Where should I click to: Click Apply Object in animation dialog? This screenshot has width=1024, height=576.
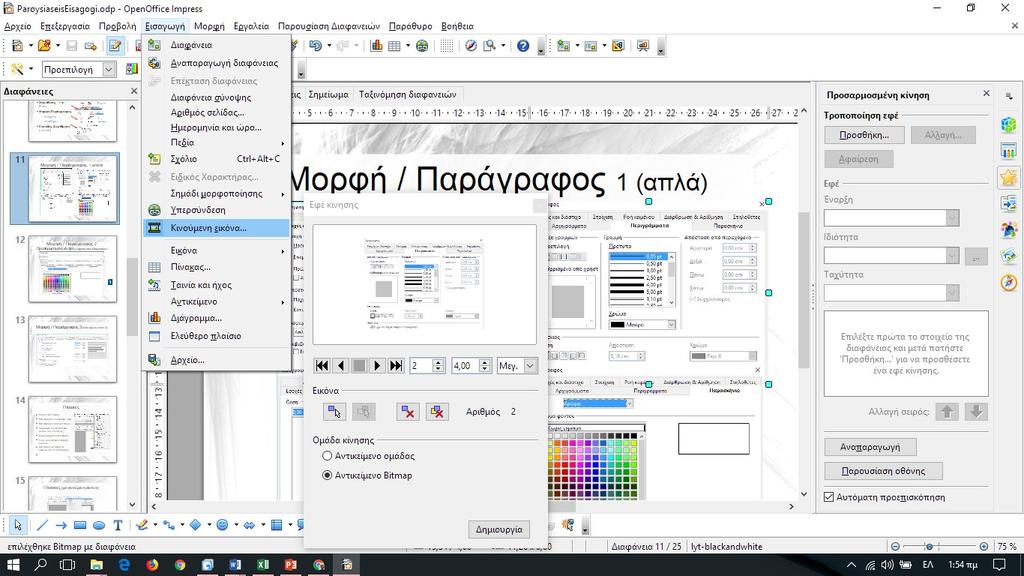tap(334, 411)
